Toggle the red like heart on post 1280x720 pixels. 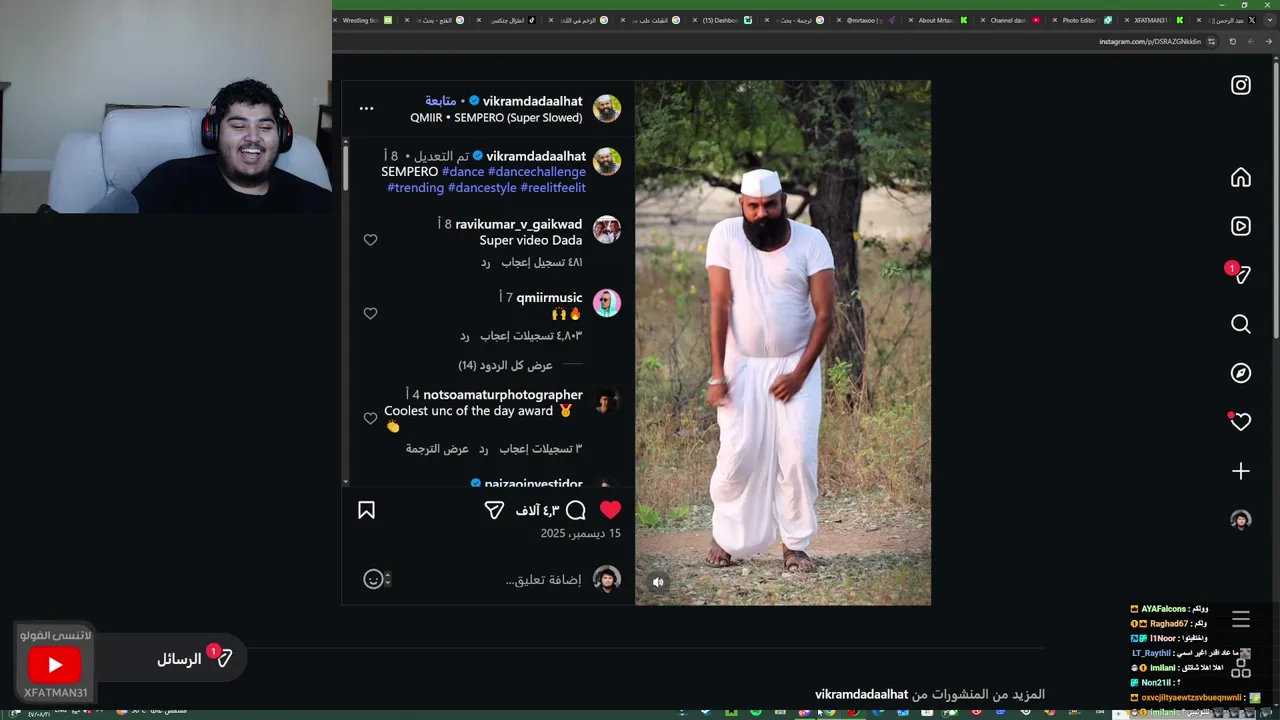[610, 510]
